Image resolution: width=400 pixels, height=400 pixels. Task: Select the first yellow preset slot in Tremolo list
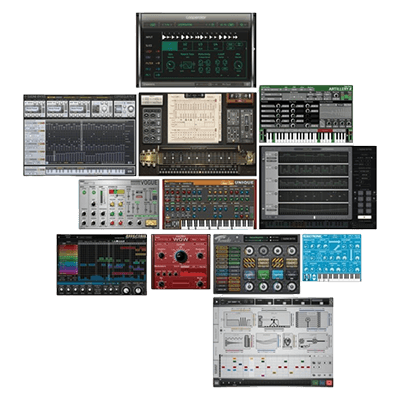pyautogui.click(x=222, y=248)
